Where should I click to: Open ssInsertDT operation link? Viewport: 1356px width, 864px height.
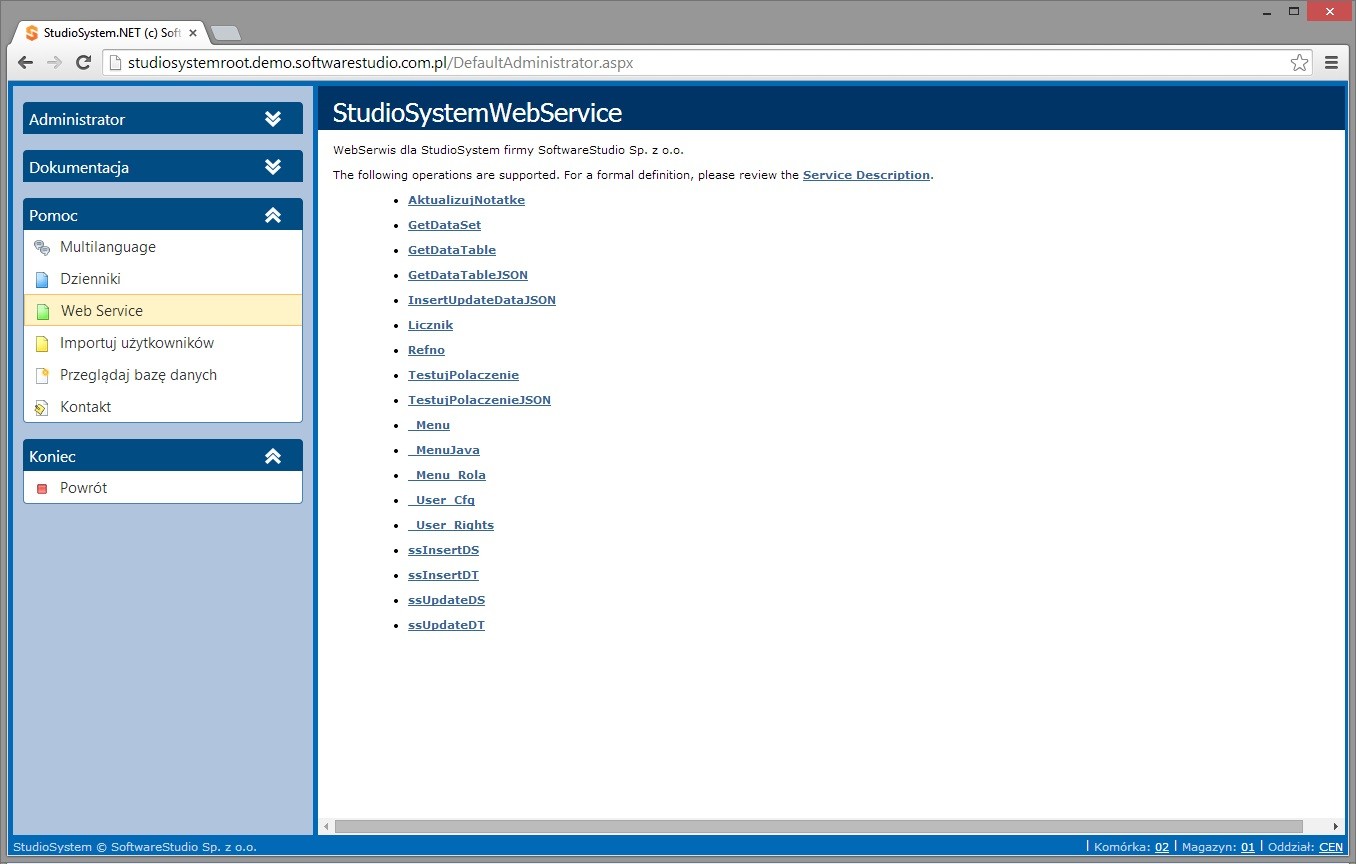tap(443, 575)
